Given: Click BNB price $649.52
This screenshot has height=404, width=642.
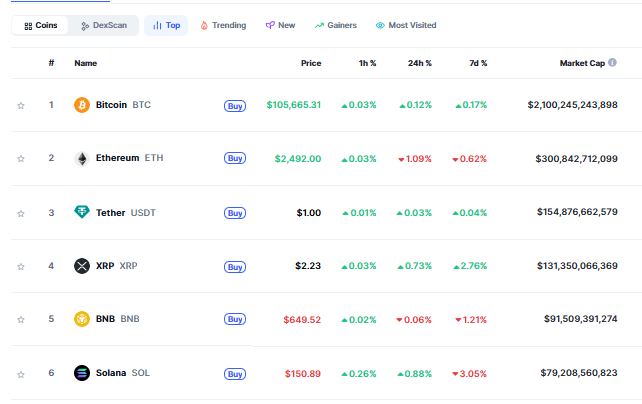Looking at the screenshot, I should (x=302, y=320).
